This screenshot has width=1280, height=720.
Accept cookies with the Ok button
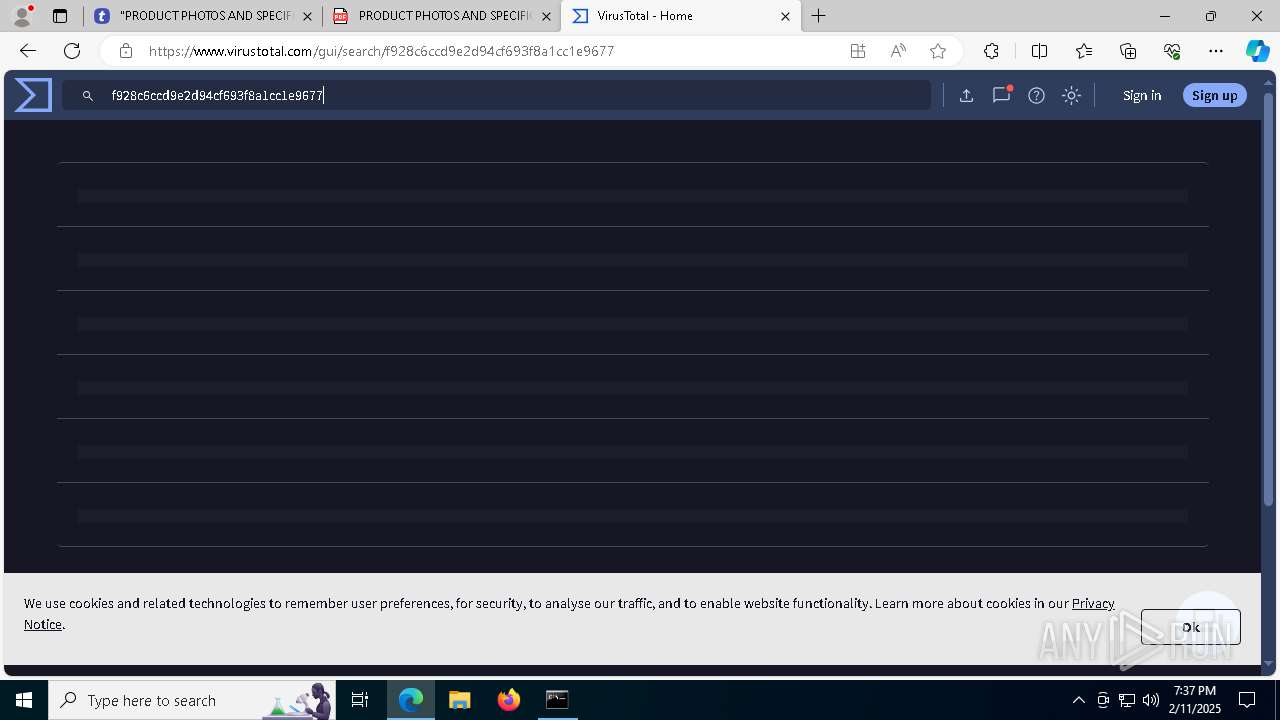(1191, 627)
